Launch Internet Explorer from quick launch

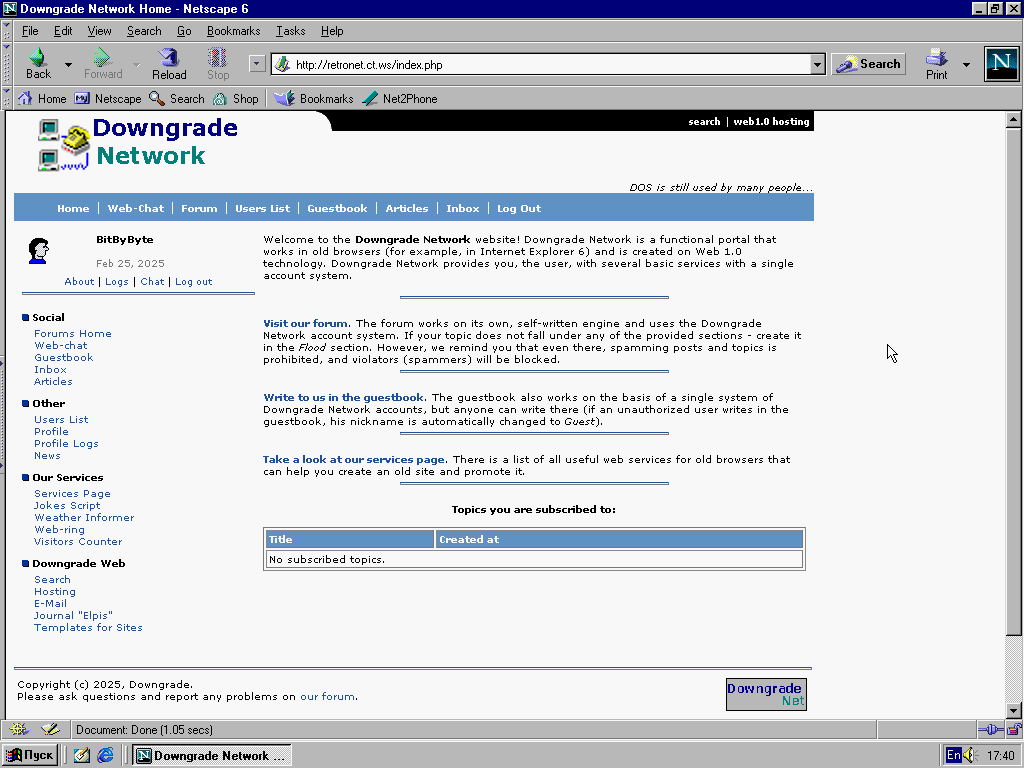(x=105, y=755)
